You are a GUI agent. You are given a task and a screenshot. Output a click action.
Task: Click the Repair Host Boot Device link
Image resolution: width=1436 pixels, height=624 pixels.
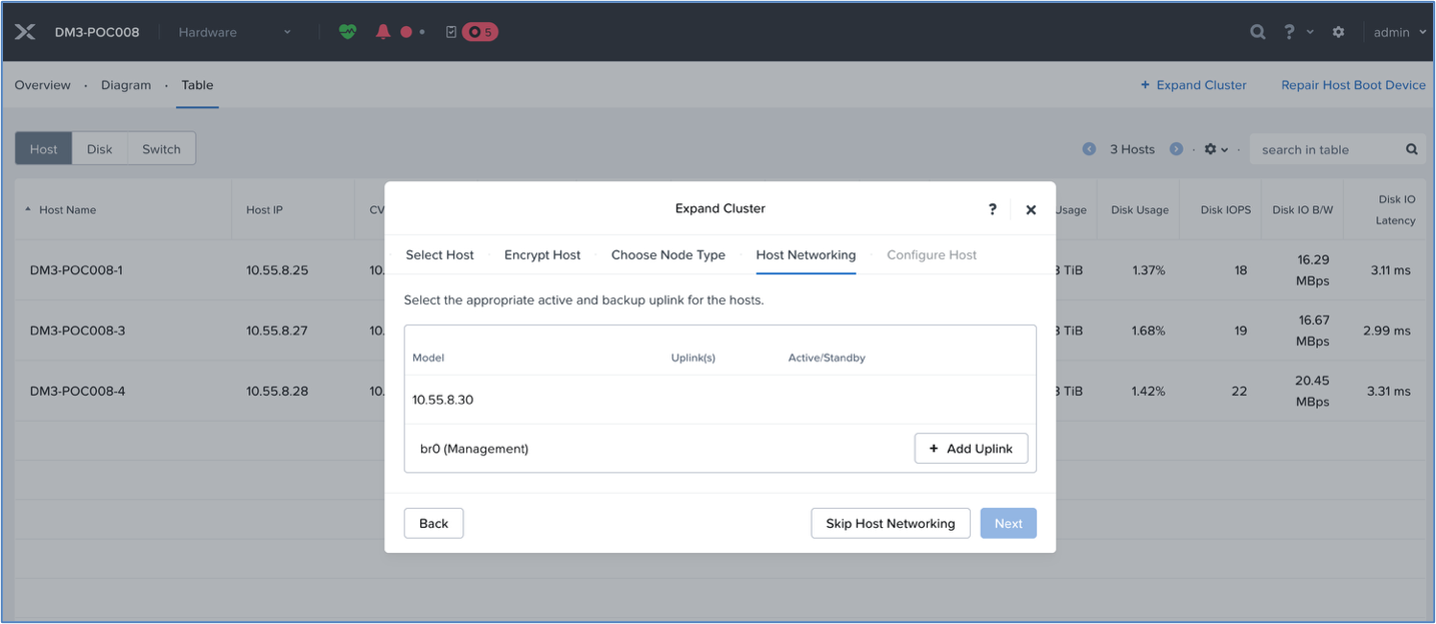coord(1353,85)
